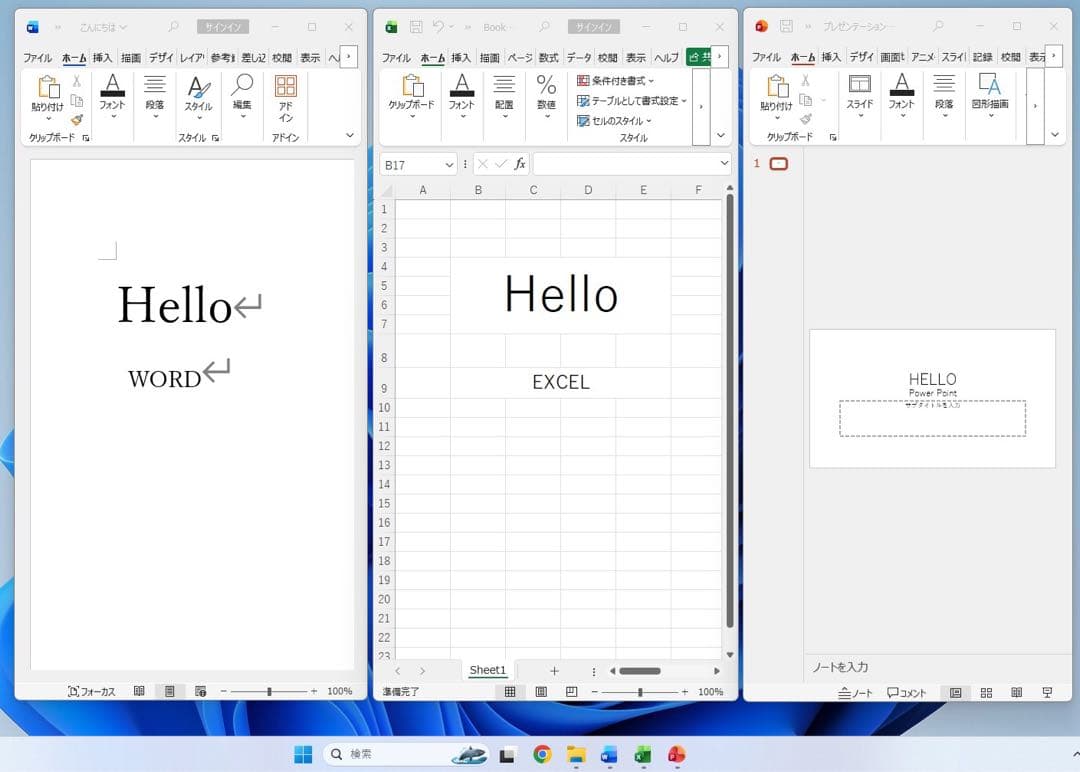Image resolution: width=1080 pixels, height=772 pixels.
Task: Switch Word to Web Layout view
Action: (200, 691)
